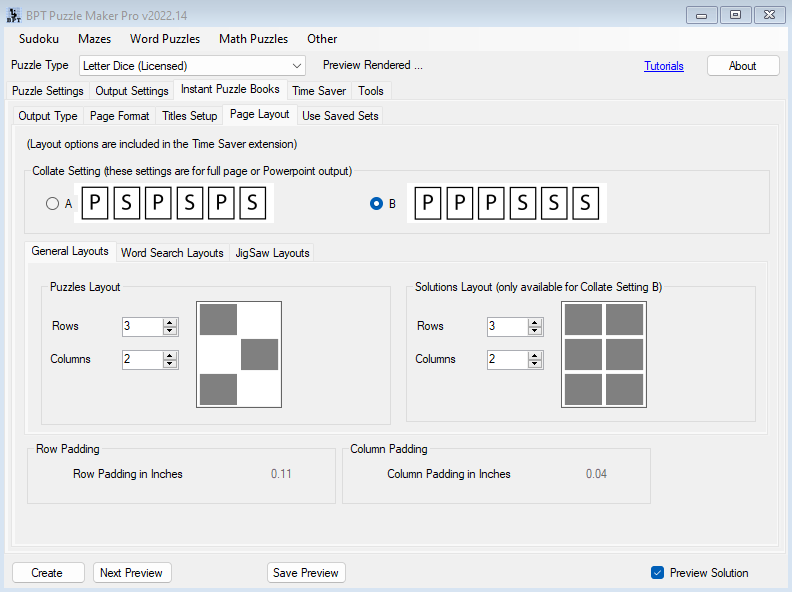Click the Puzzles Layout Rows input field
The width and height of the screenshot is (792, 592).
pos(142,327)
